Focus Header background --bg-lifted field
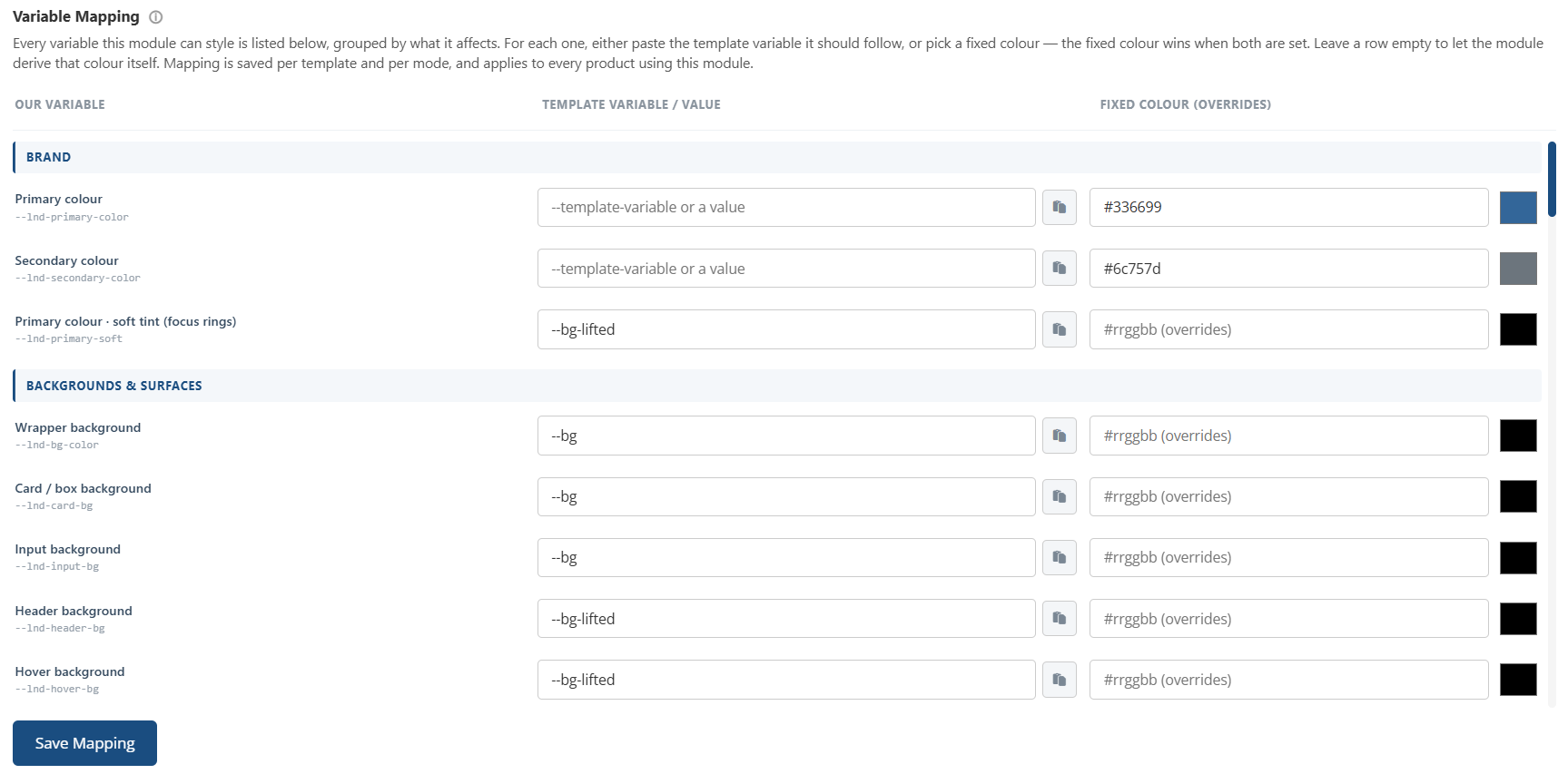Image resolution: width=1568 pixels, height=774 pixels. coord(786,619)
